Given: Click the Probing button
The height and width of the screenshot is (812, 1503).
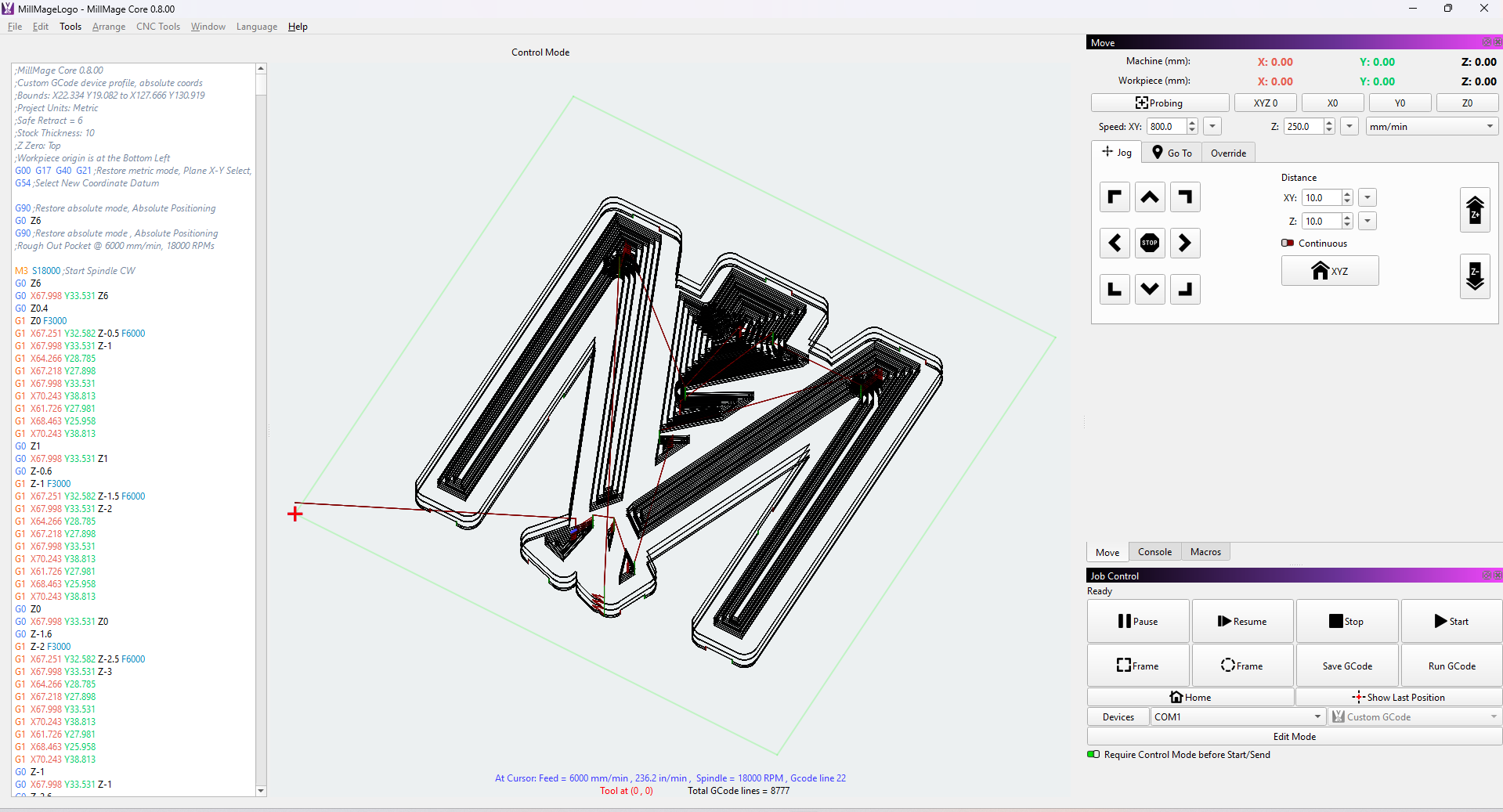Looking at the screenshot, I should [x=1159, y=103].
